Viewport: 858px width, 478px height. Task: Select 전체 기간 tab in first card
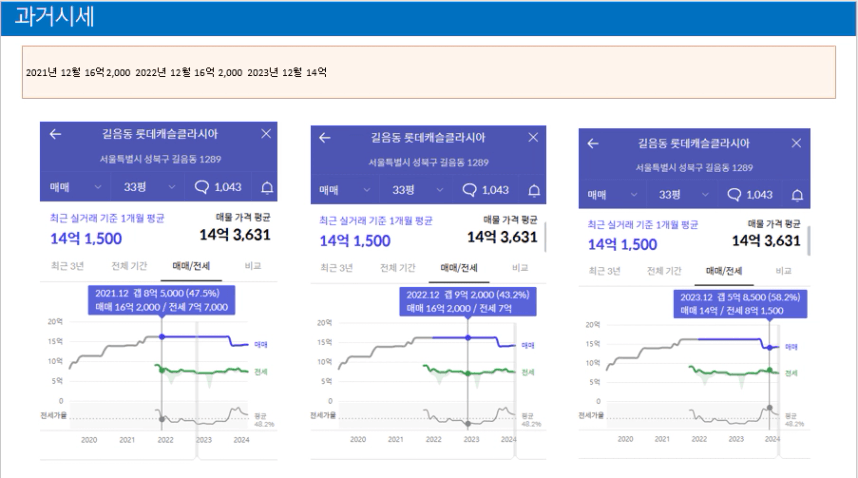[129, 266]
